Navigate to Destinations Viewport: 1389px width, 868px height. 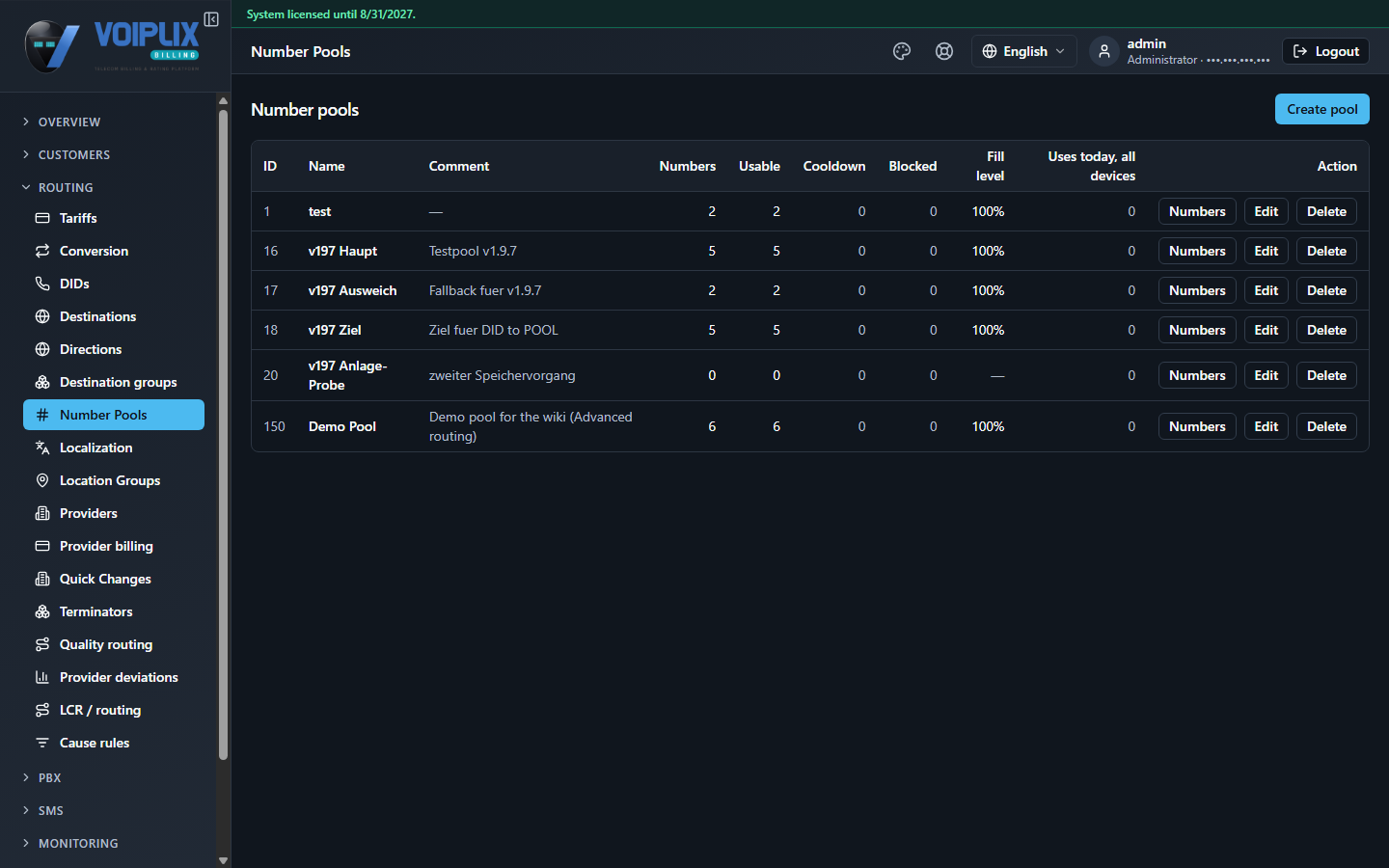114,316
